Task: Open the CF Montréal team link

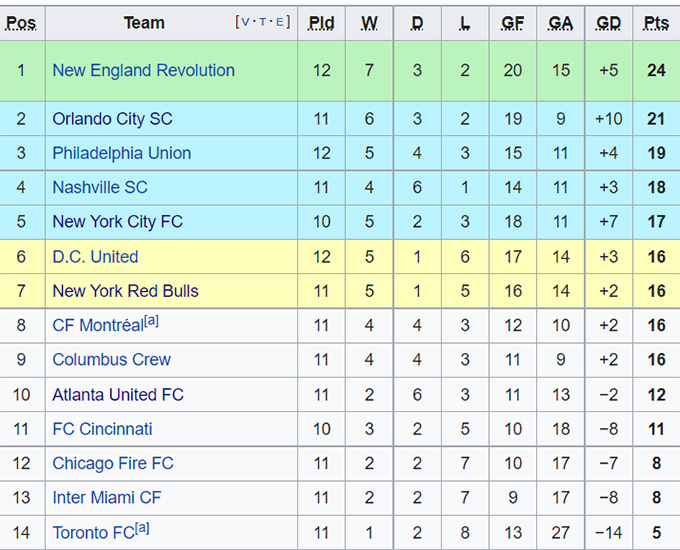Action: pos(96,326)
